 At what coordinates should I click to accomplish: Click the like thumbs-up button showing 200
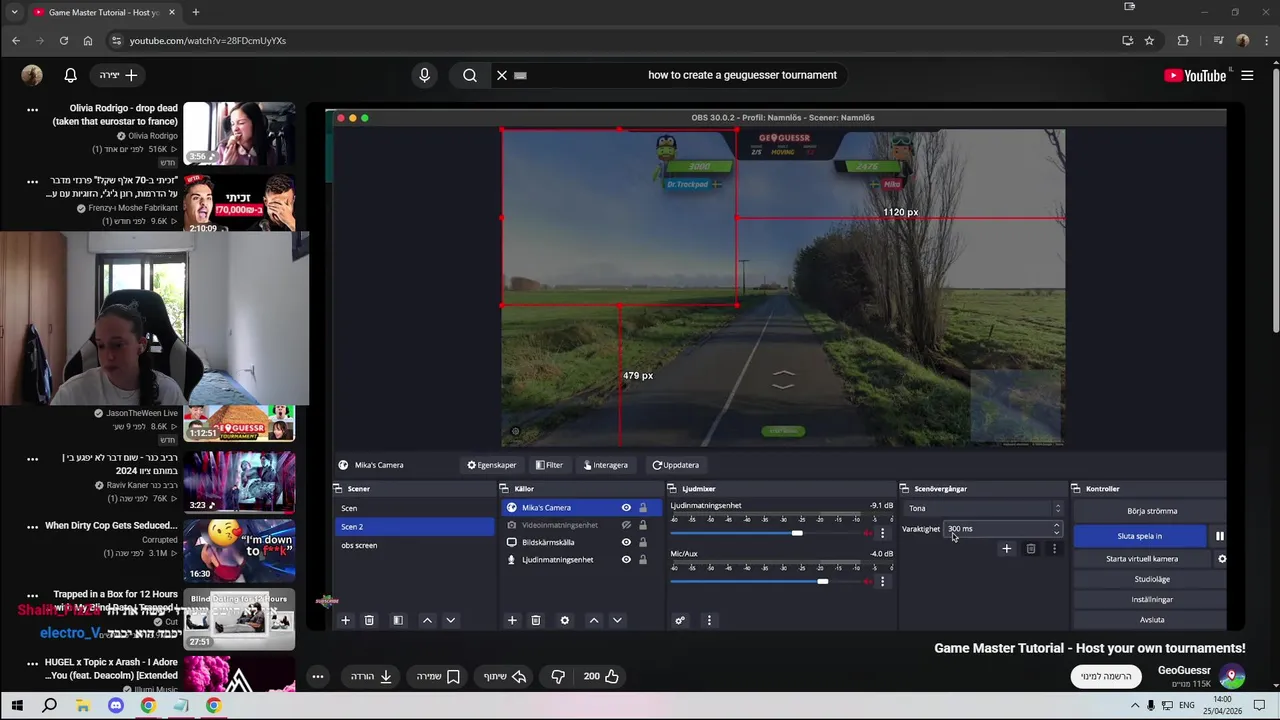(601, 676)
